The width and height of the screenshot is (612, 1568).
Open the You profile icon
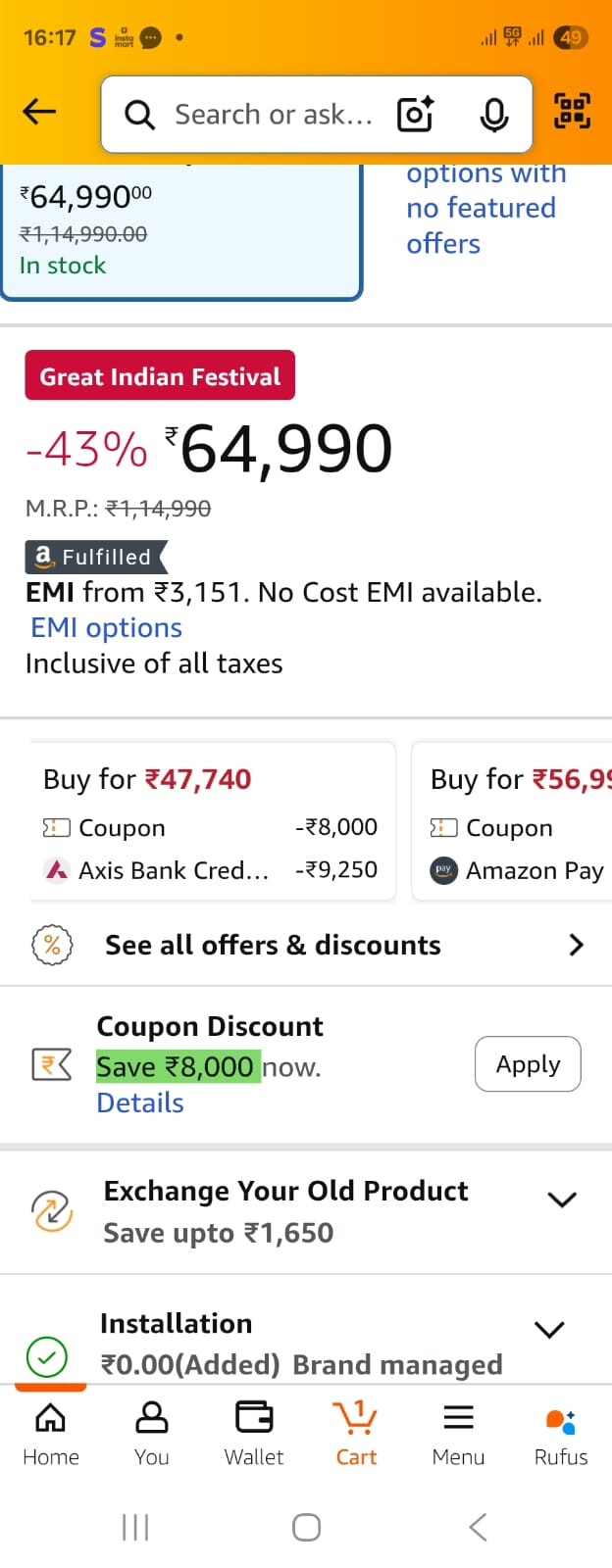152,1435
